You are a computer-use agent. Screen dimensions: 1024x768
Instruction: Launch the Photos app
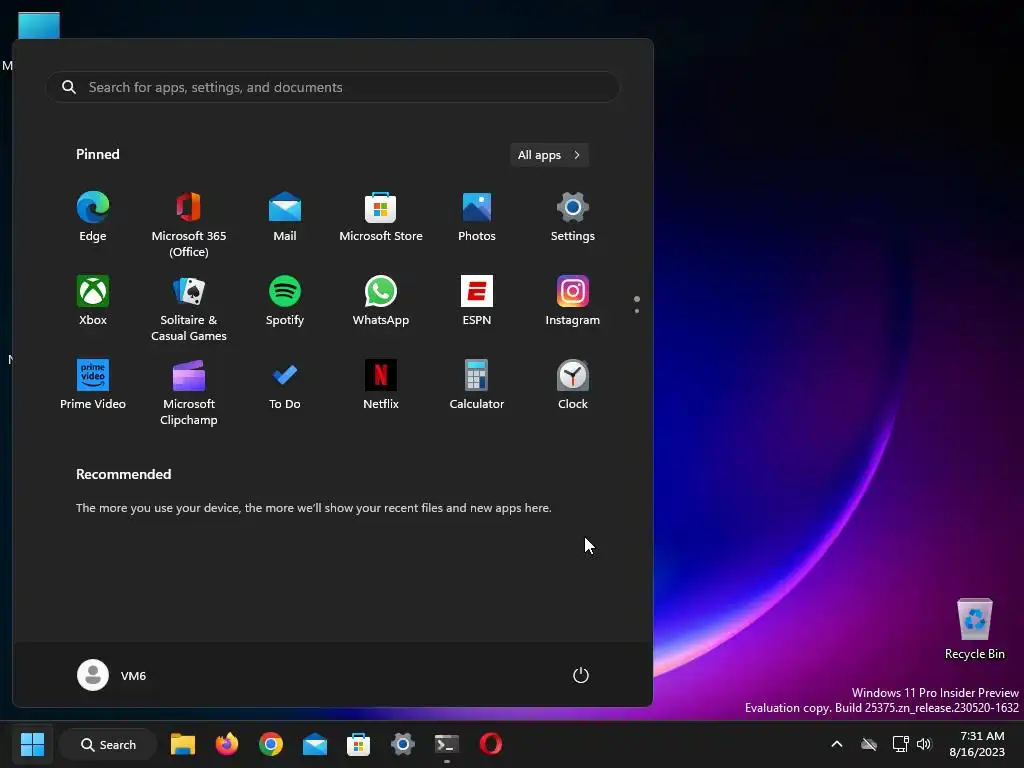477,217
